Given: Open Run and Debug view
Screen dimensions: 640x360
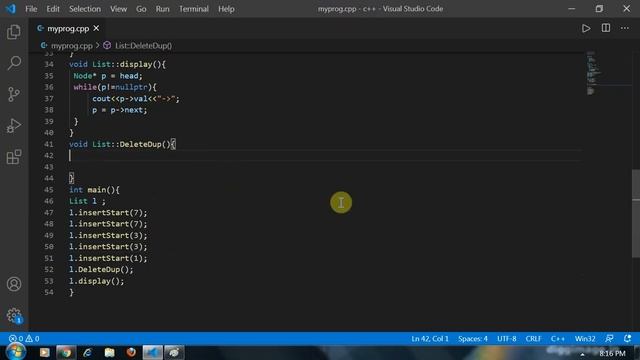Looking at the screenshot, I should click(14, 126).
